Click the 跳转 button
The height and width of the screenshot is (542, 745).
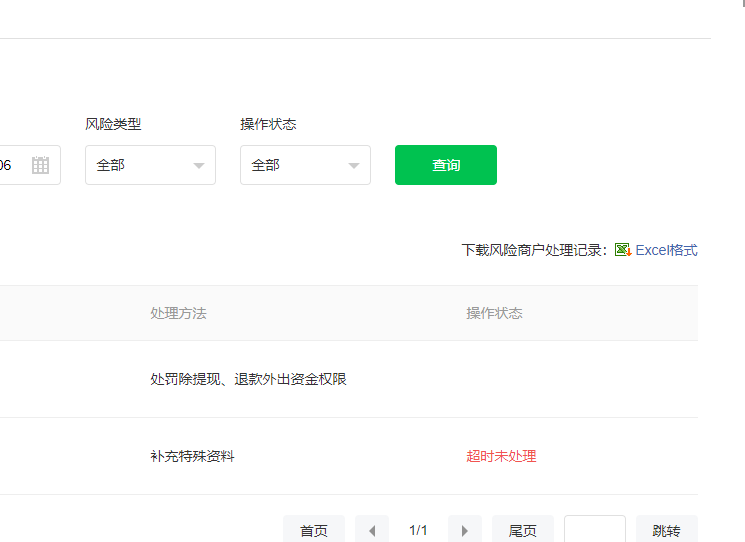667,530
